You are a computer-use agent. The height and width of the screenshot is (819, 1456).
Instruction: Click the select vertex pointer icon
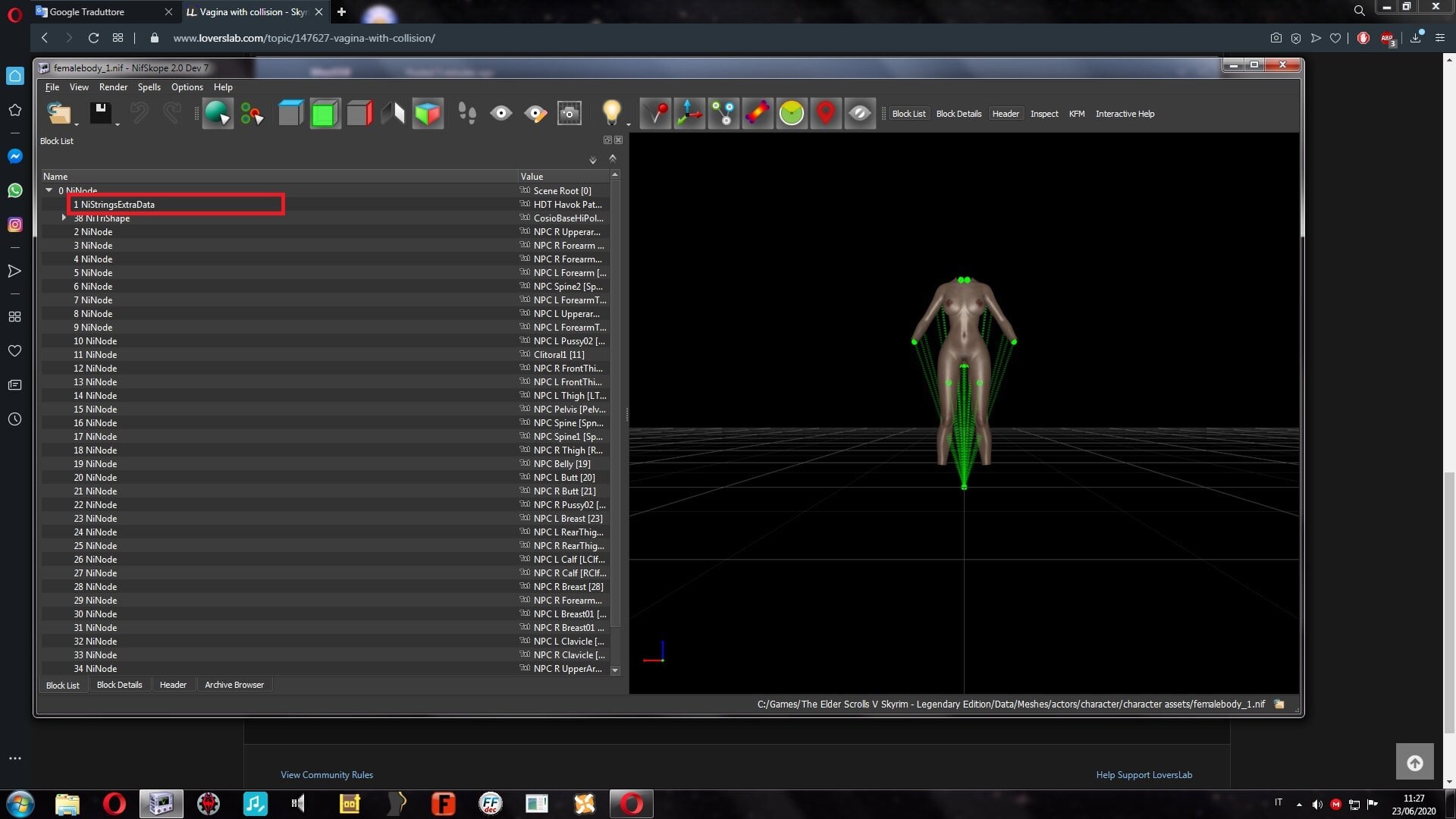(218, 113)
